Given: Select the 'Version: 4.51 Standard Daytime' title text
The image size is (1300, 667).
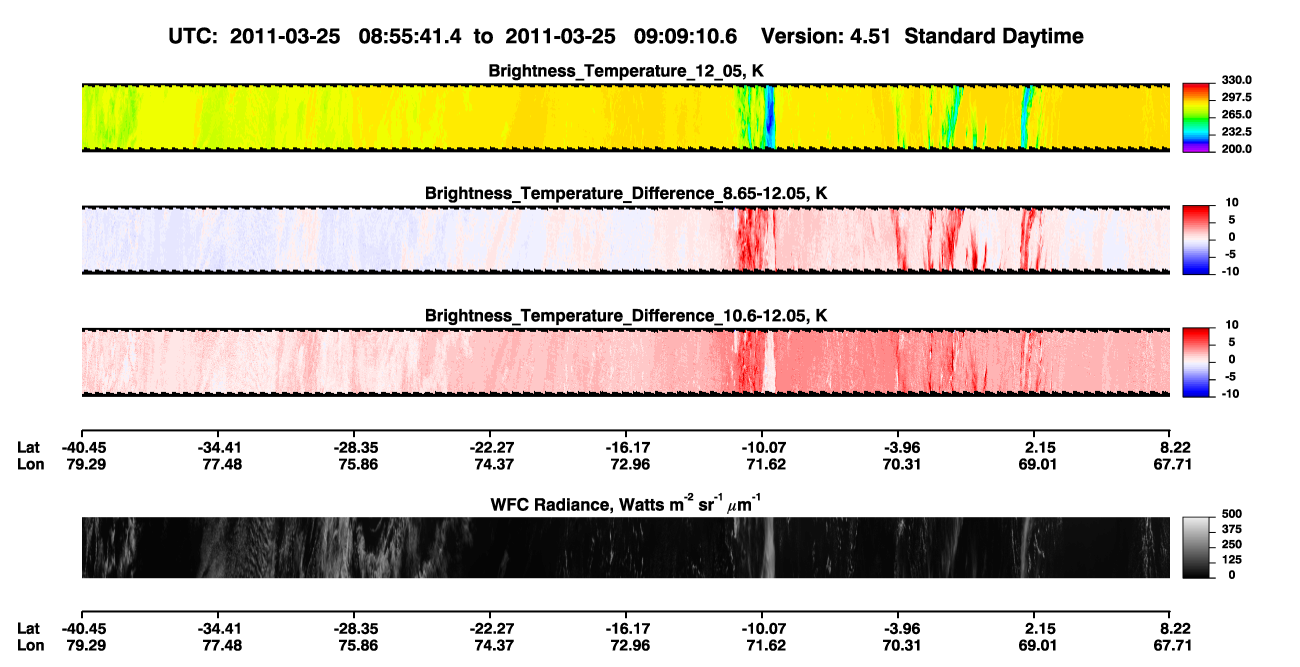Looking at the screenshot, I should coord(922,36).
